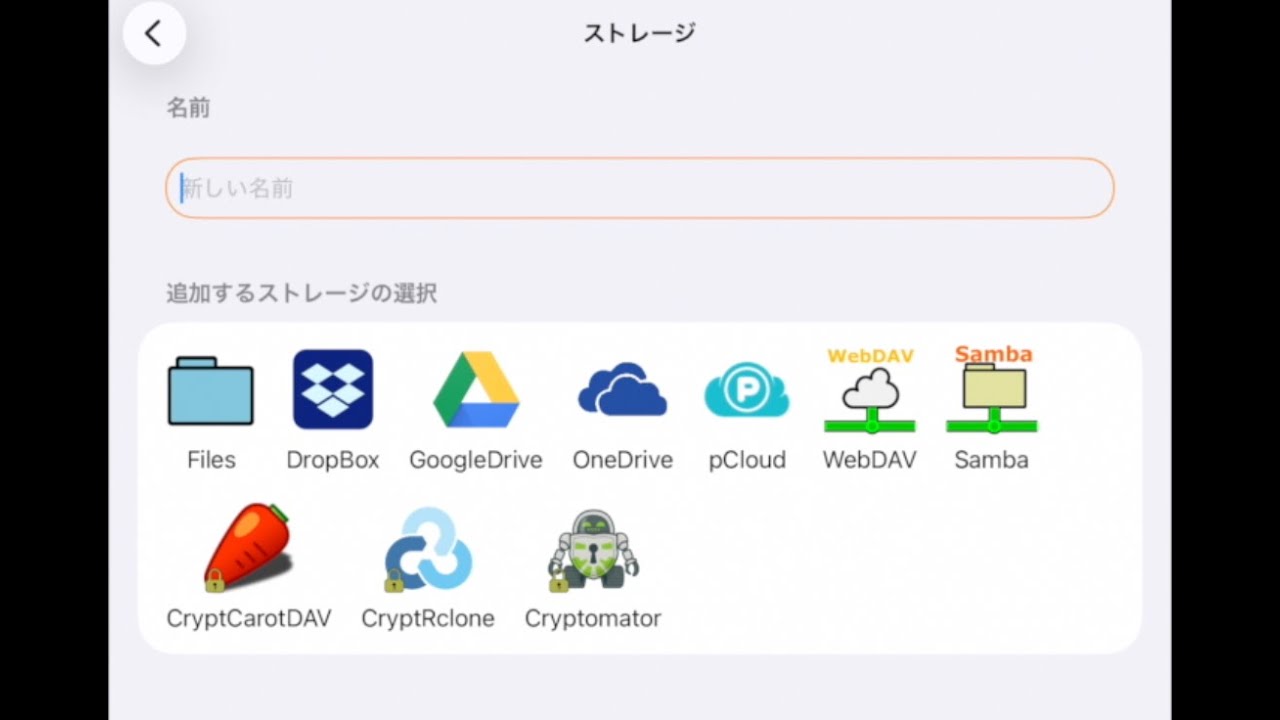The width and height of the screenshot is (1280, 720).
Task: Select the WebDAV network cloud icon
Action: pyautogui.click(x=870, y=390)
